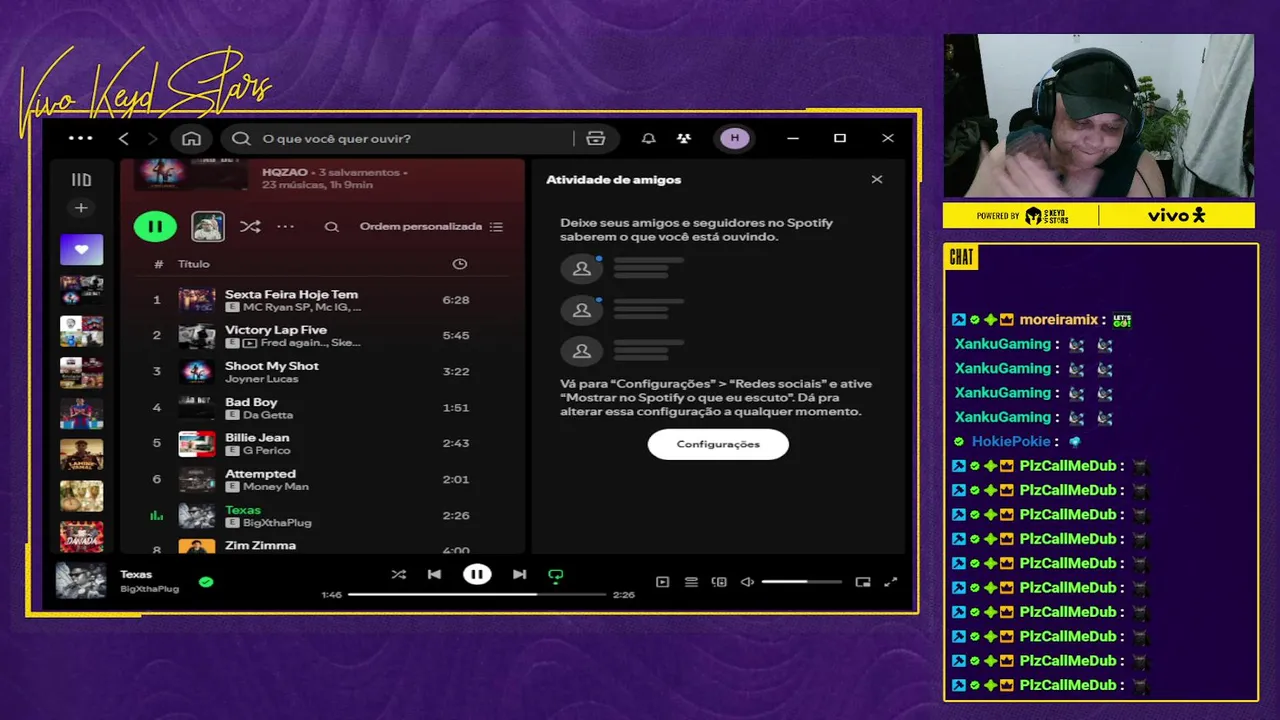Image resolution: width=1280 pixels, height=720 pixels.
Task: Open the Browse icon in the search bar
Action: (596, 138)
